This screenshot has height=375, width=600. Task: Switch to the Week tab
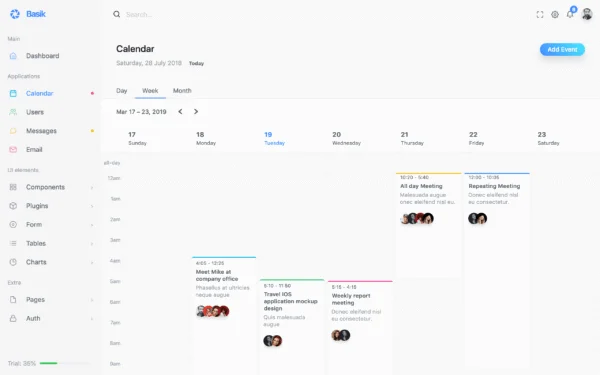(150, 91)
